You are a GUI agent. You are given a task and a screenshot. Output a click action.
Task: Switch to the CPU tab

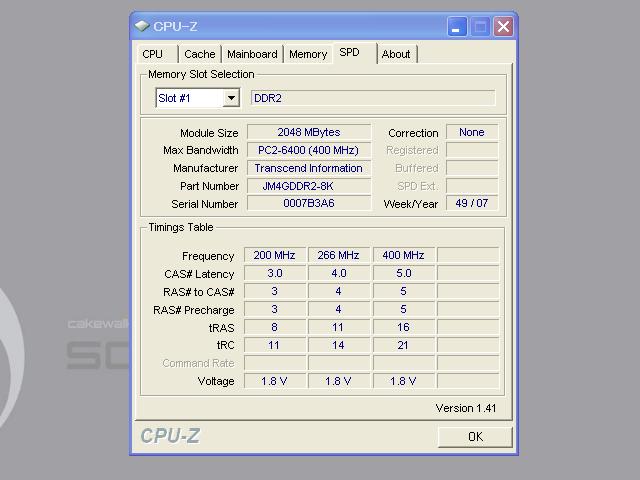157,54
